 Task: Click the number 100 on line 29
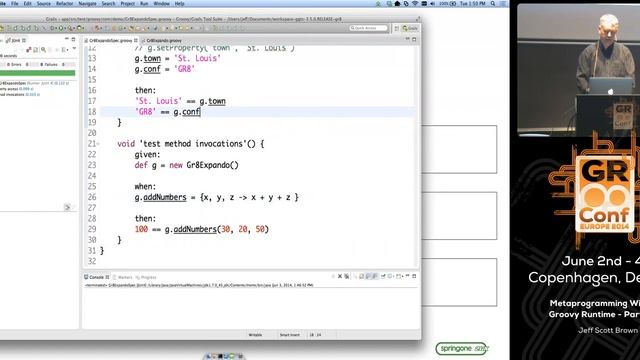141,229
